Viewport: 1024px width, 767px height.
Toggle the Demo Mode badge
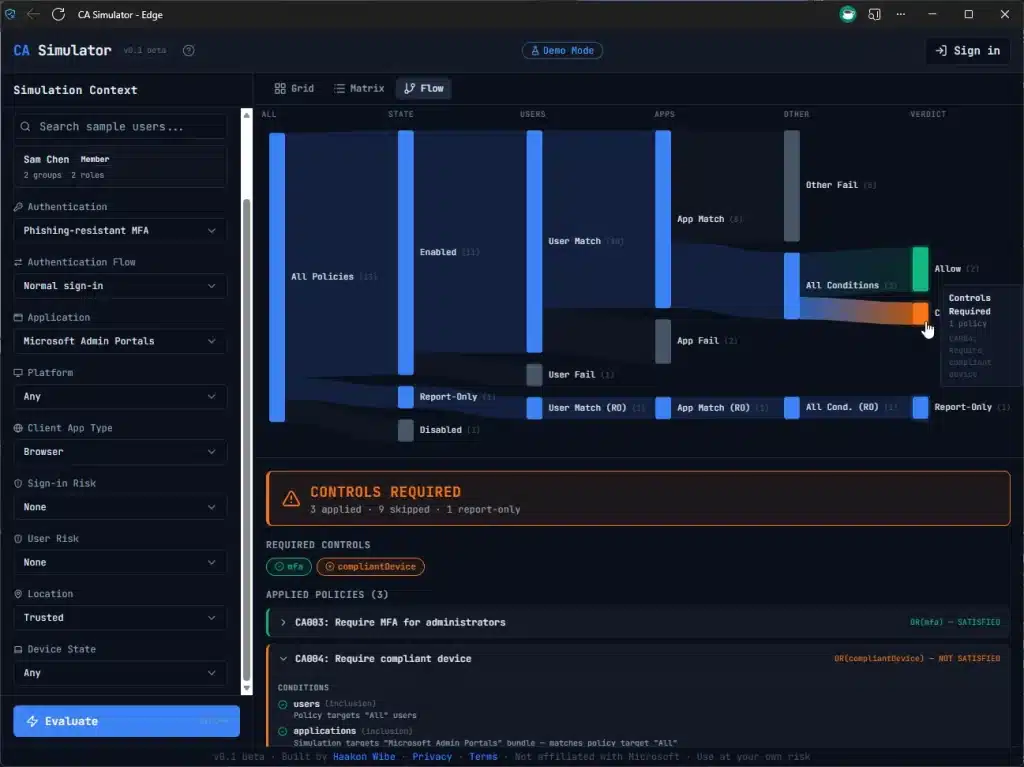562,51
